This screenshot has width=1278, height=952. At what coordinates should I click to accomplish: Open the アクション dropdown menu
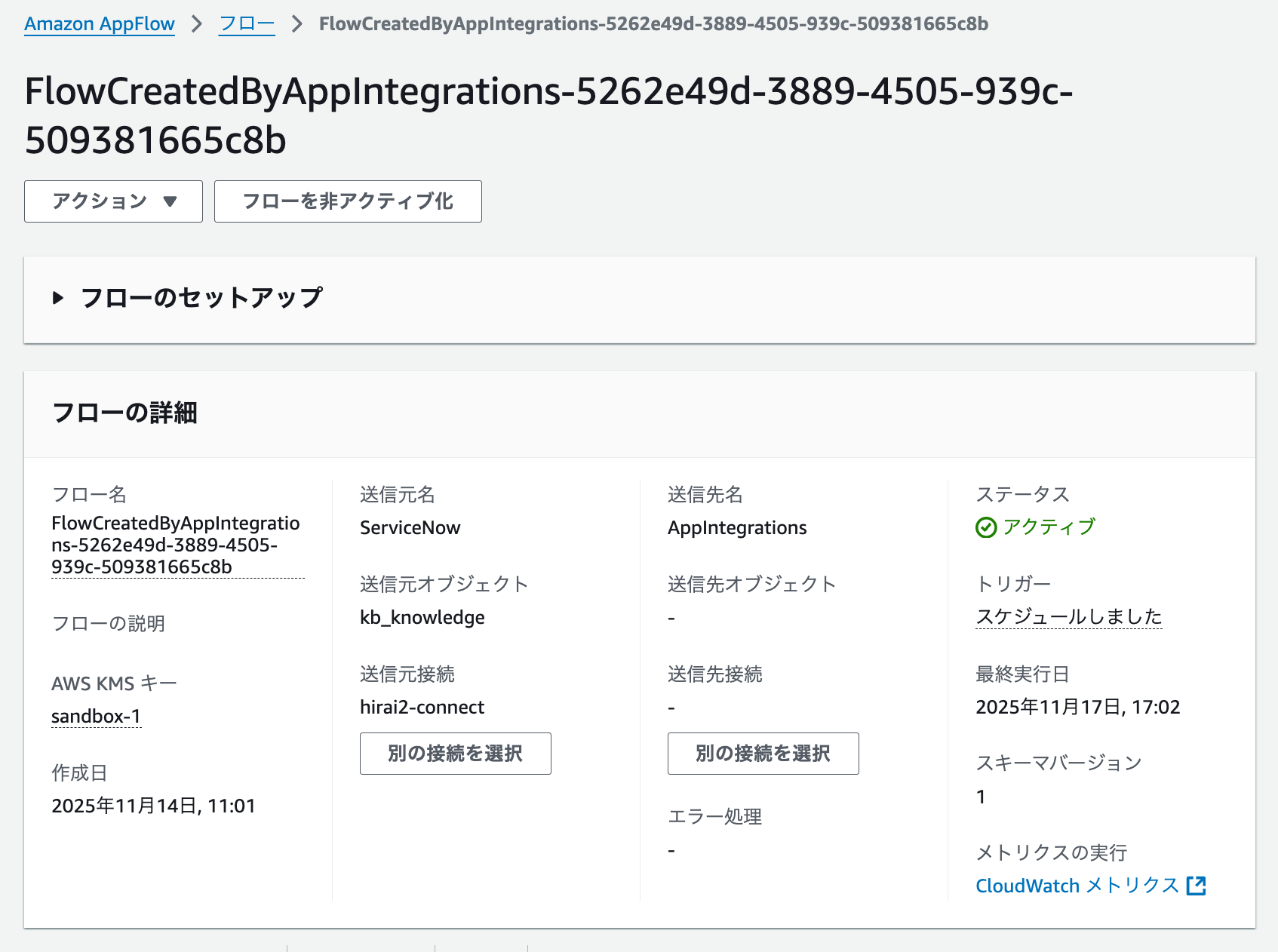tap(113, 201)
